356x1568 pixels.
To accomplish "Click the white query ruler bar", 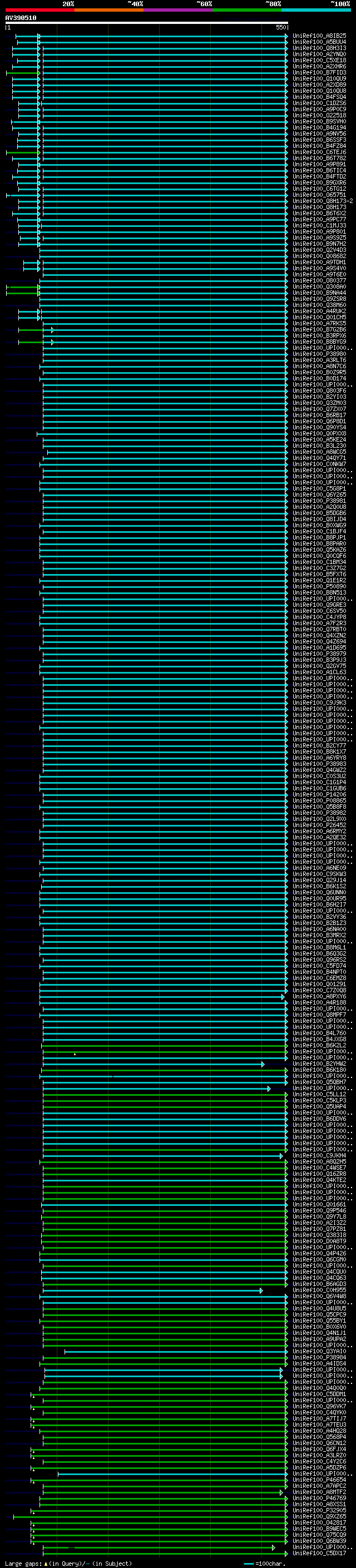I will 147,22.
